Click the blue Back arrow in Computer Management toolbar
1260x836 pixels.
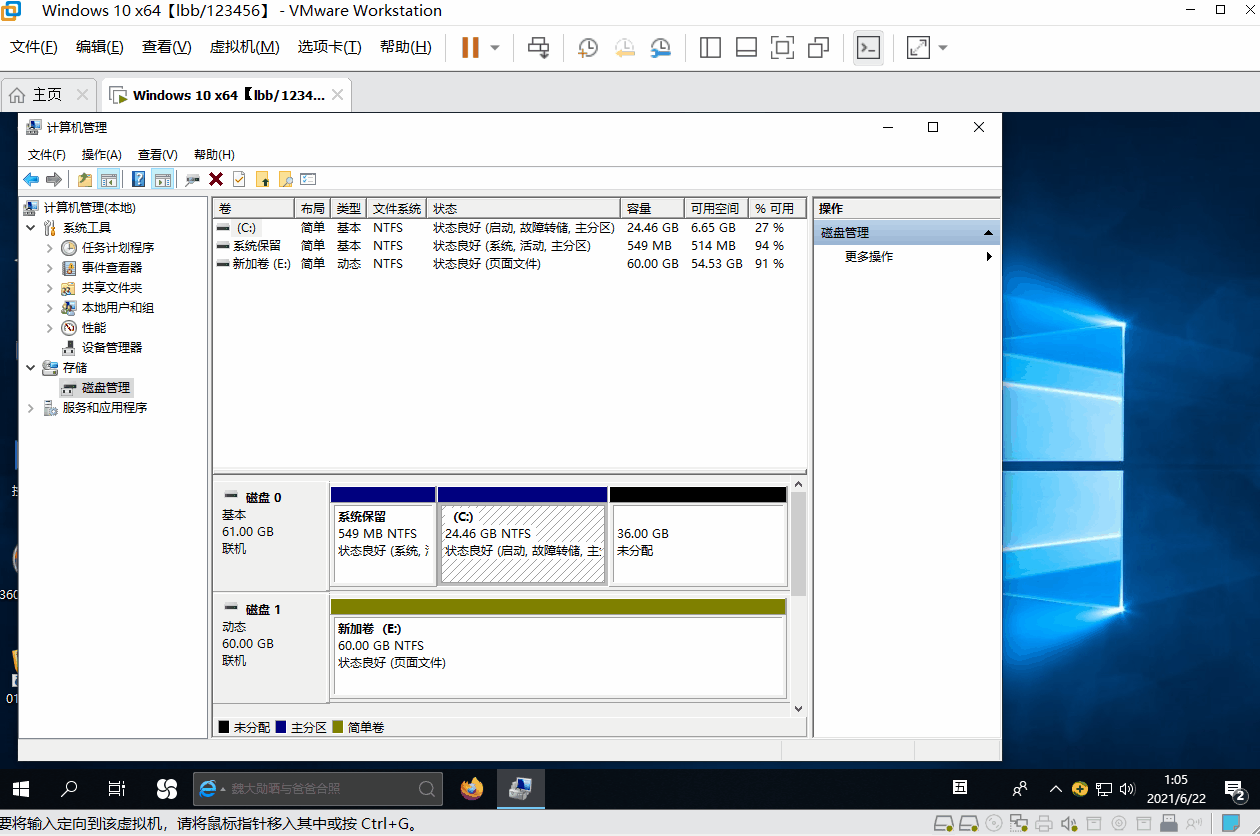31,179
